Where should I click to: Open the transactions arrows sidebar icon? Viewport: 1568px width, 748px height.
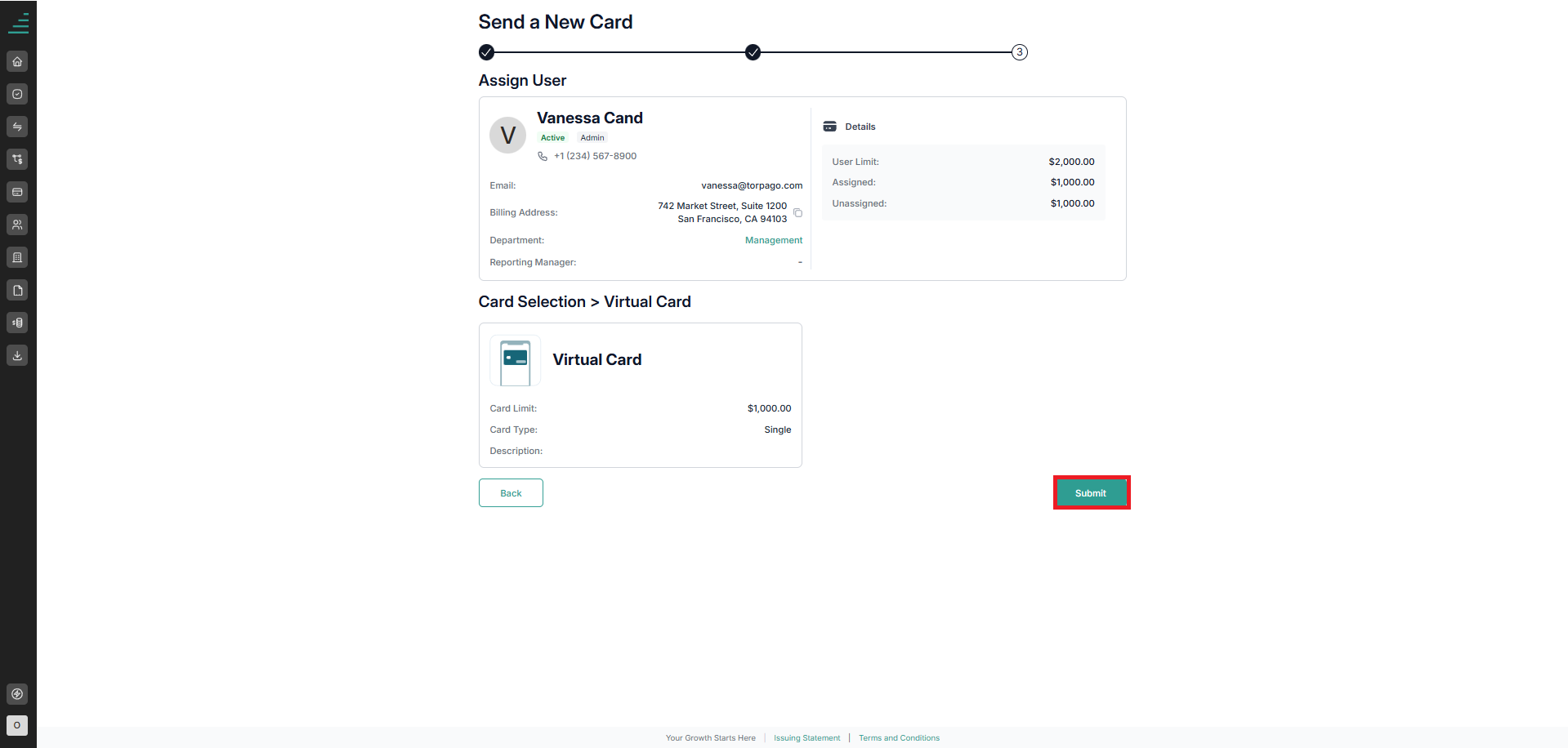point(17,127)
